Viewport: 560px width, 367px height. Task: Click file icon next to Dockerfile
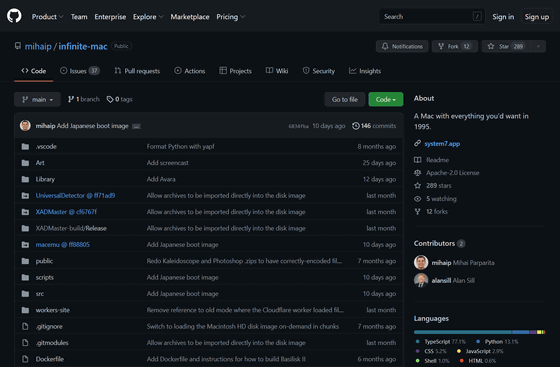25,359
